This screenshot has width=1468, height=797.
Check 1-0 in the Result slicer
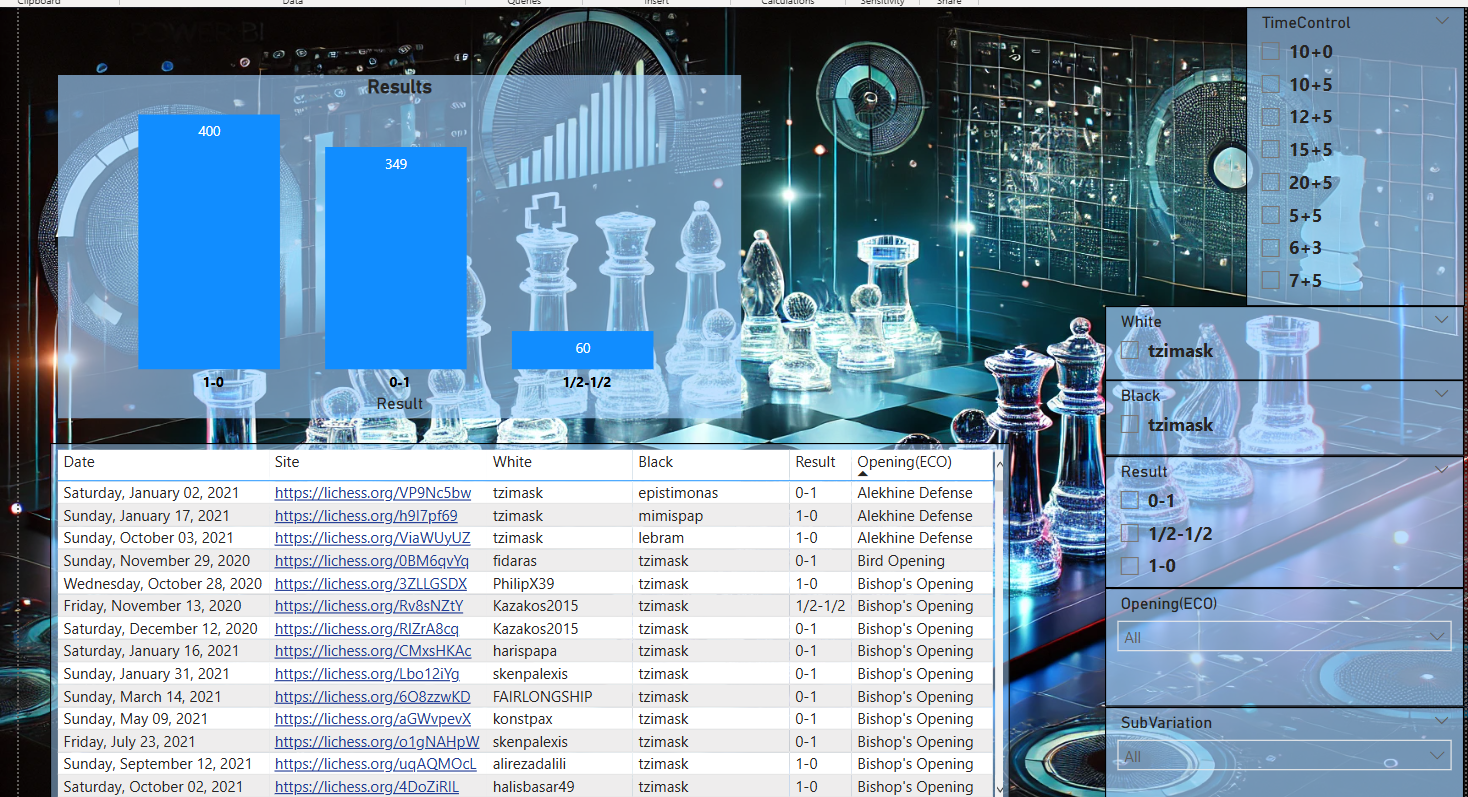pos(1130,566)
